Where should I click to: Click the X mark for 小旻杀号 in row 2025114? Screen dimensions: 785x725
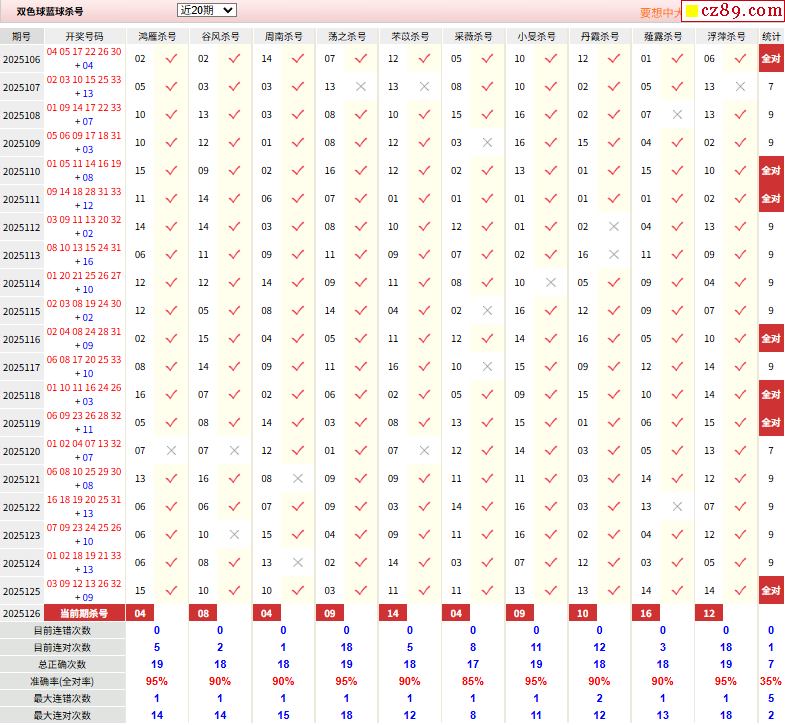point(551,283)
